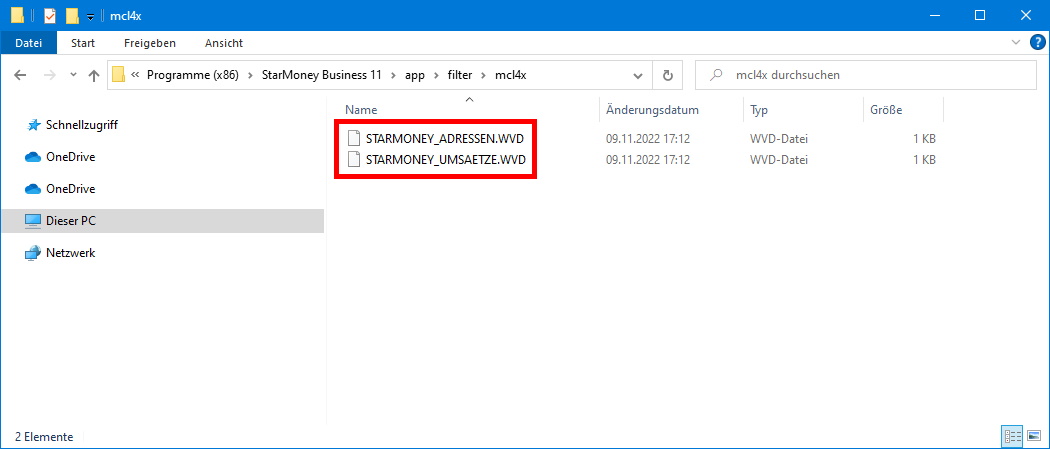
Task: Switch to large icons view in status bar
Action: pyautogui.click(x=1034, y=436)
